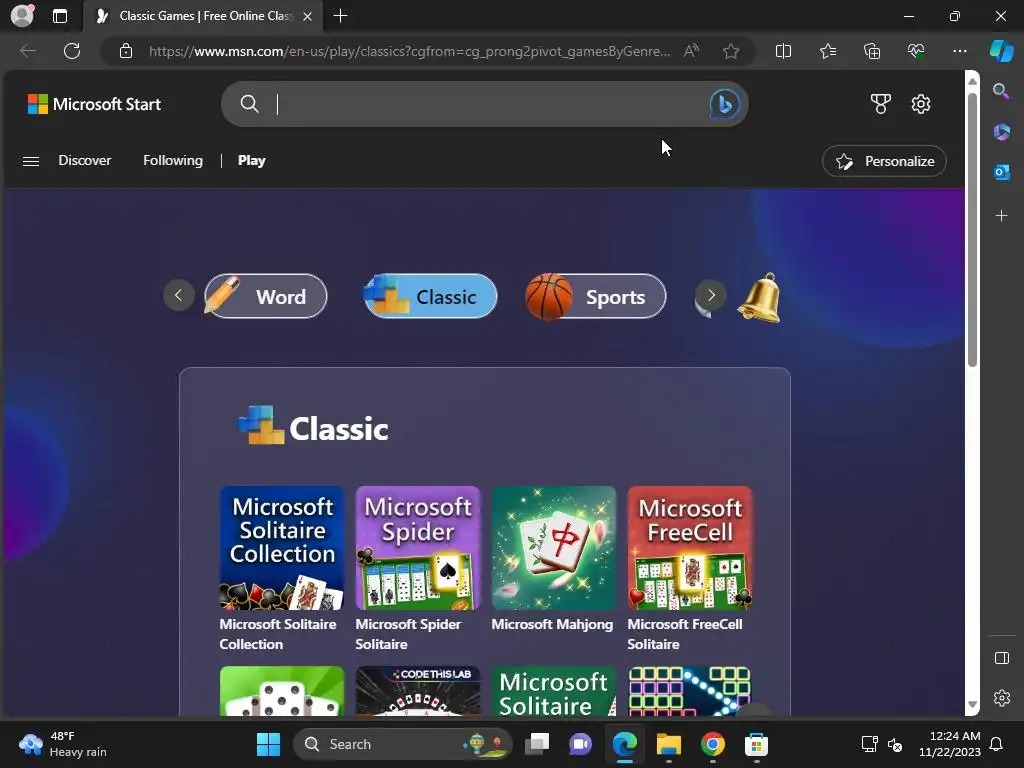Click the Microsoft FreeCell Solitaire title link
Viewport: 1024px width, 768px height.
click(685, 634)
